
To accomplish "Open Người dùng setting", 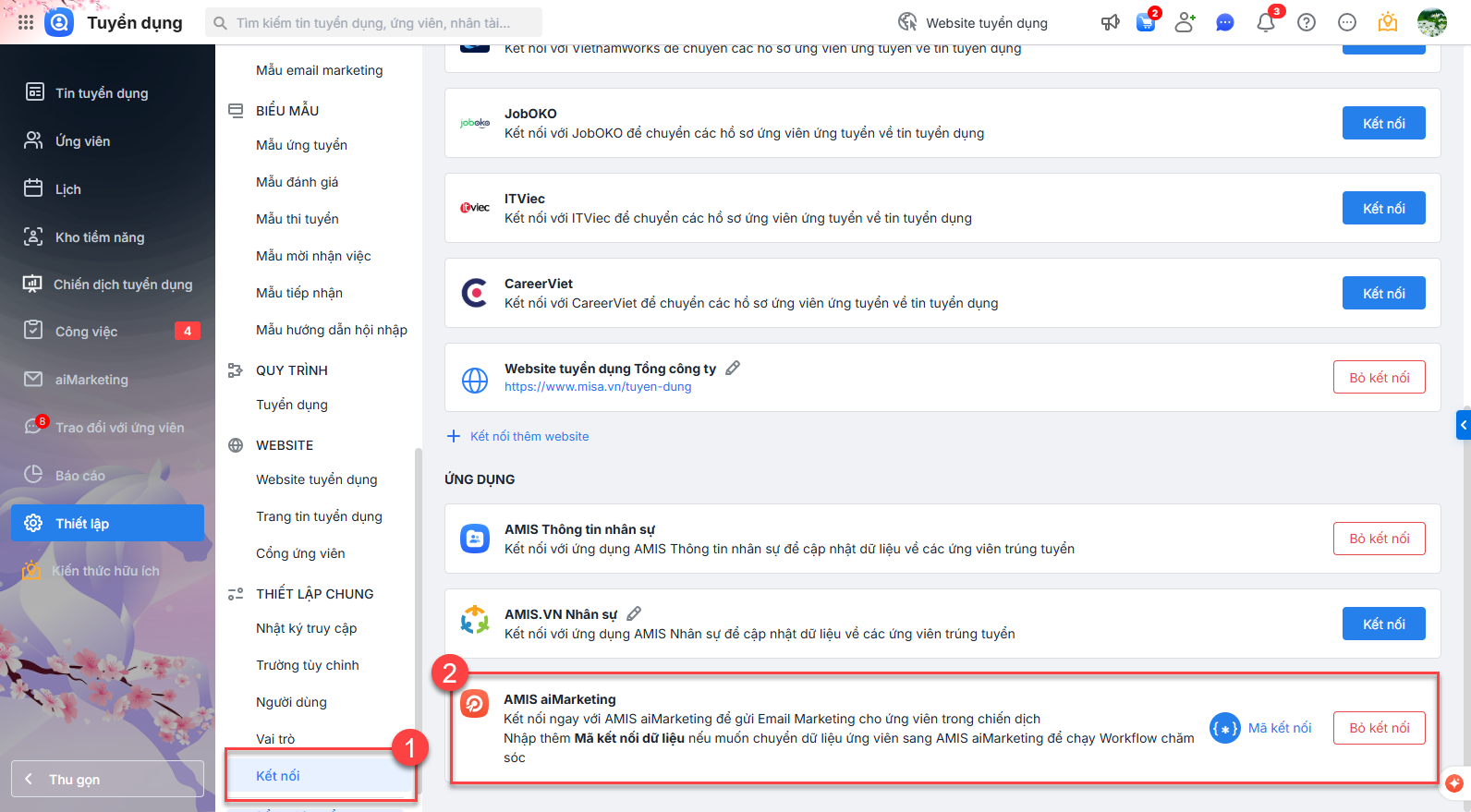I will 291,702.
